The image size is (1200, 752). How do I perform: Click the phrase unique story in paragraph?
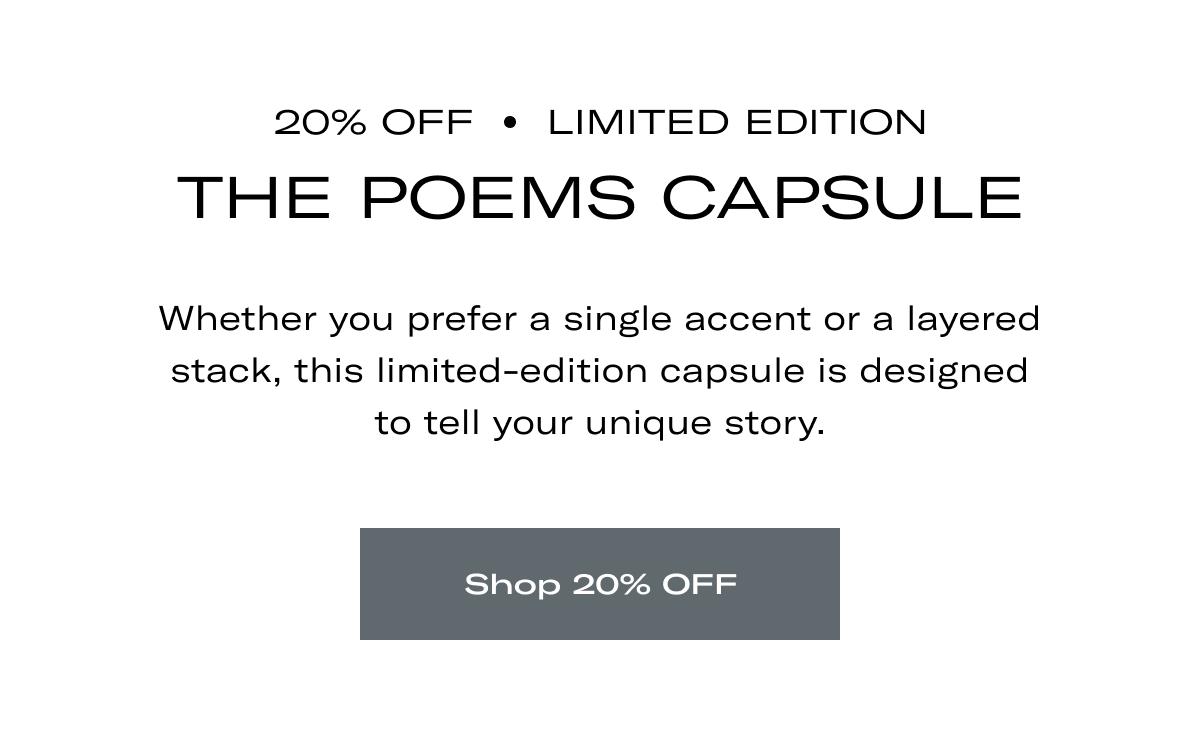(x=704, y=424)
